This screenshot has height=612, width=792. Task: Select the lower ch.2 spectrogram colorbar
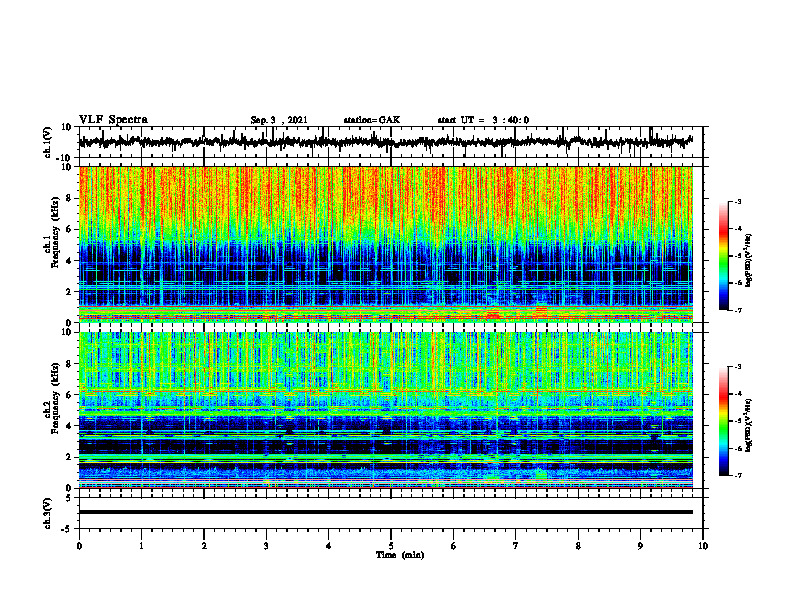(723, 421)
